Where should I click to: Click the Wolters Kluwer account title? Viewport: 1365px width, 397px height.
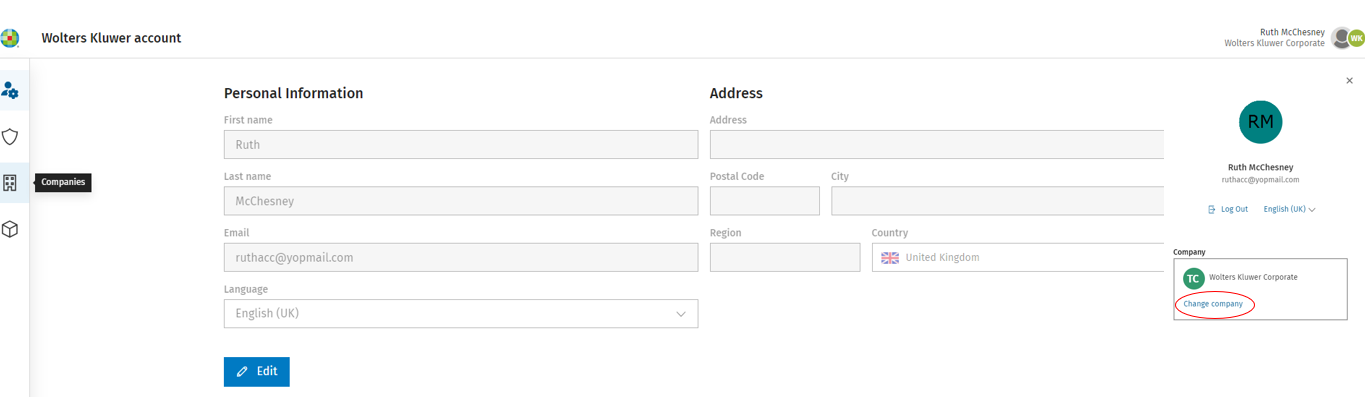(x=111, y=38)
